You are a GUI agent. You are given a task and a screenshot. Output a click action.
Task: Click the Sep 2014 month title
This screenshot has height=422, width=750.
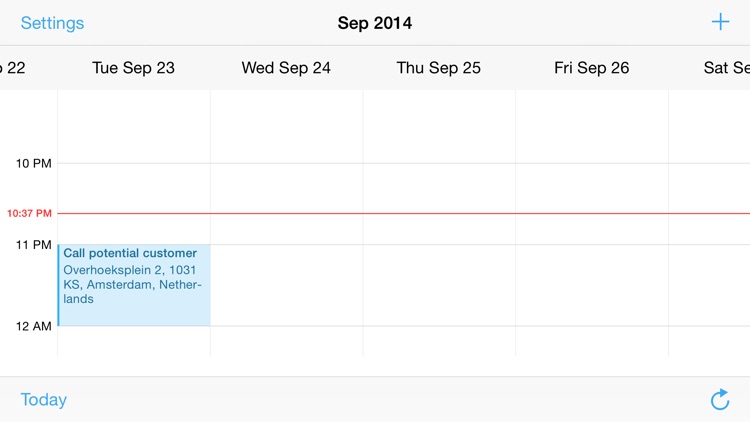click(375, 23)
